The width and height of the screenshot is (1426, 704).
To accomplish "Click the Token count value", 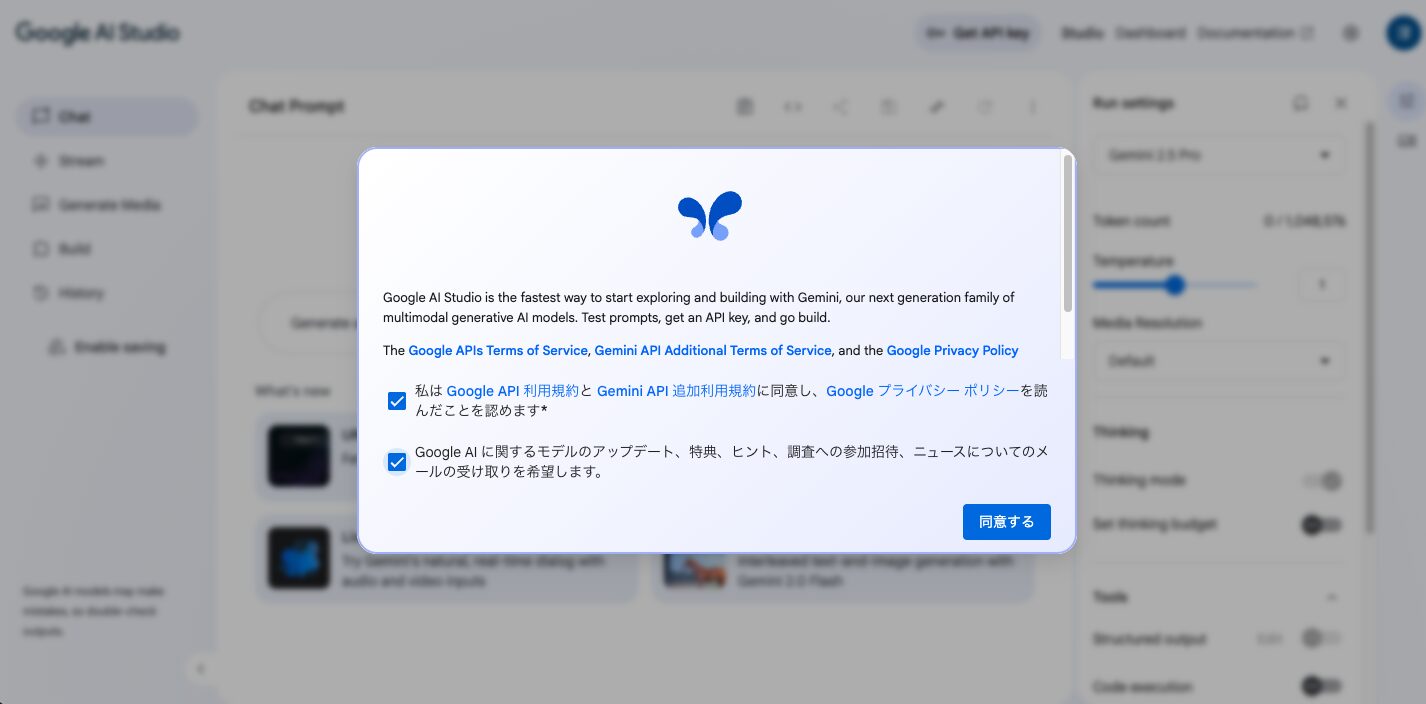I will 1306,221.
